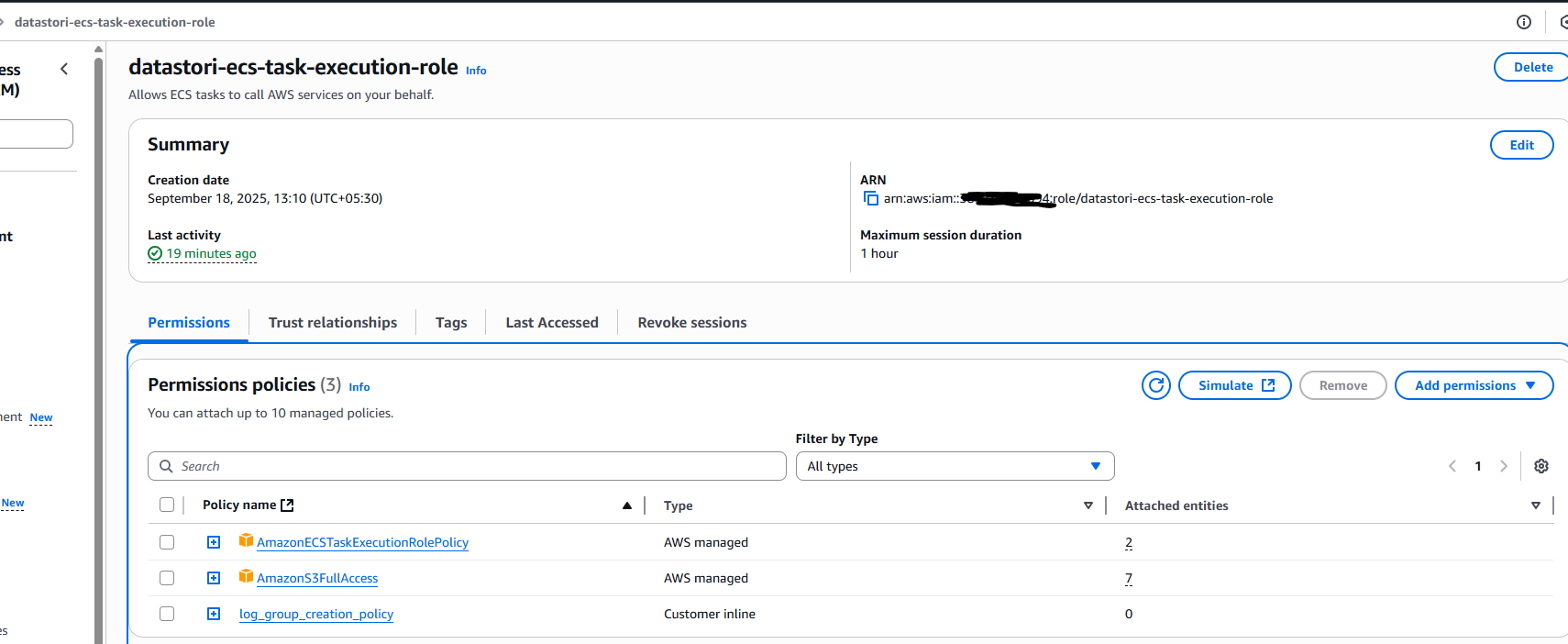Click the info circle icon at top right
The height and width of the screenshot is (644, 1568).
click(1523, 22)
